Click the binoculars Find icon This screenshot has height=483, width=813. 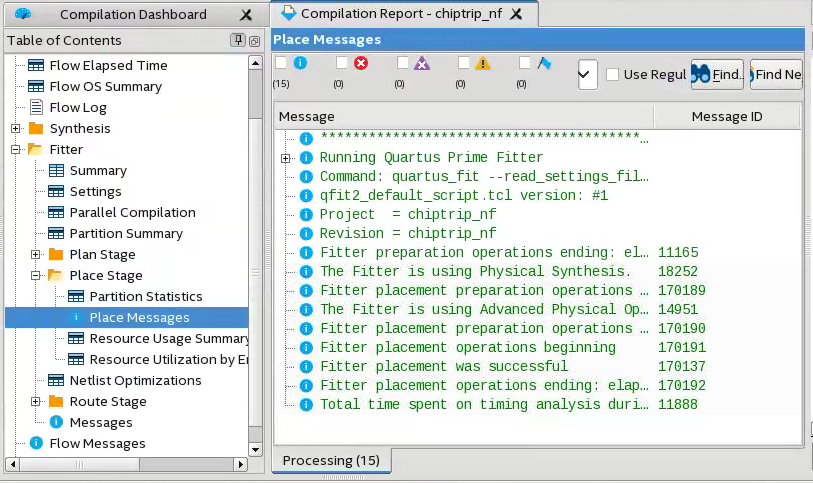702,74
